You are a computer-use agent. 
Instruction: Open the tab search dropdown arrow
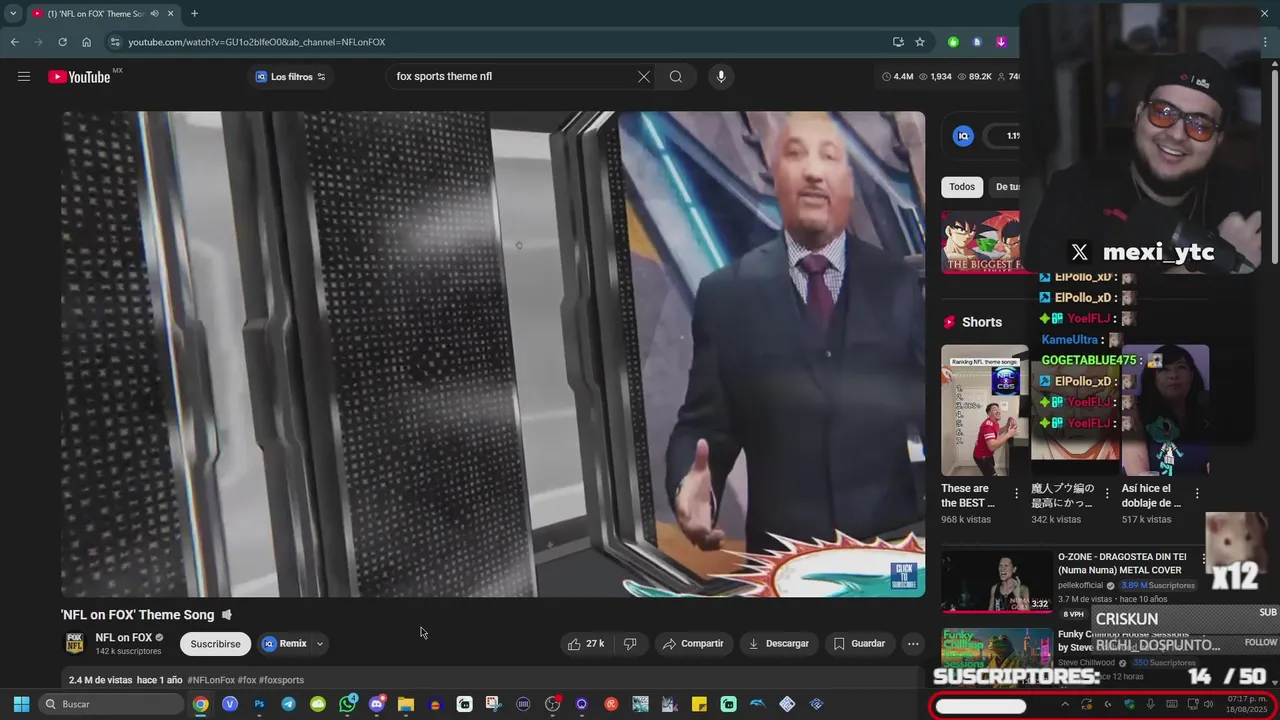(x=13, y=14)
